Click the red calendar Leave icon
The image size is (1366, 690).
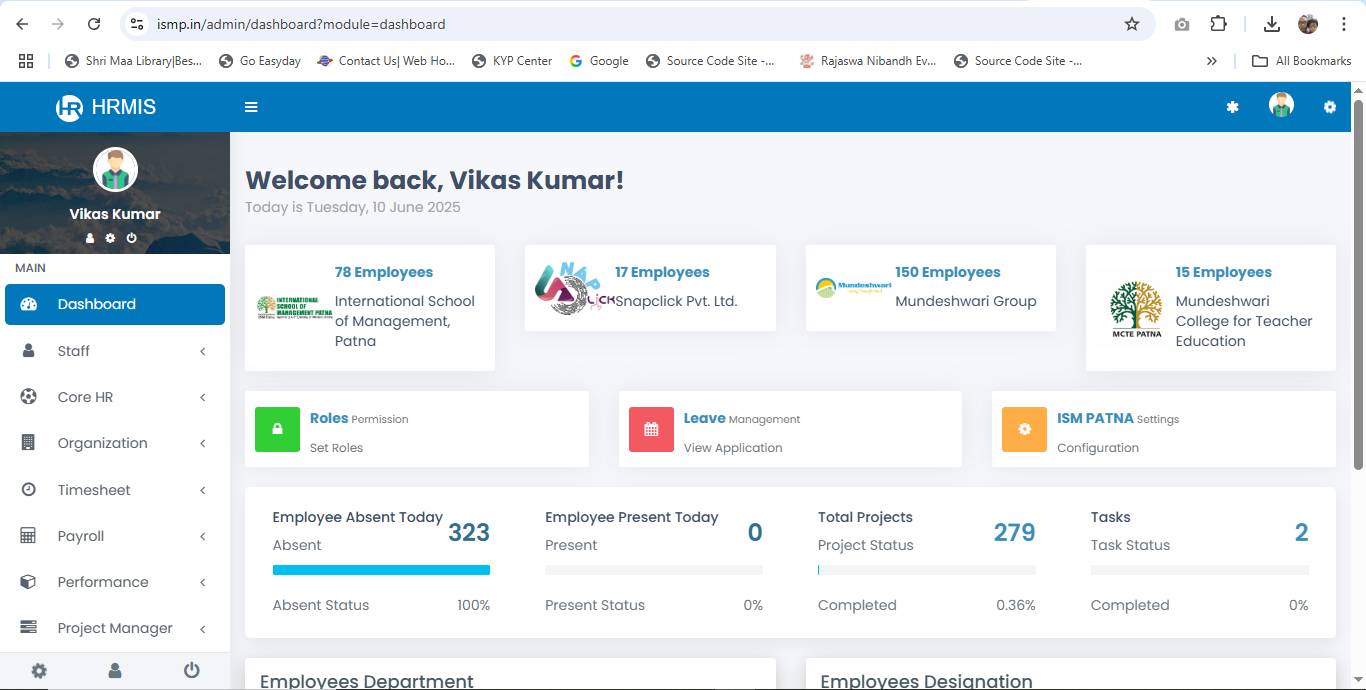651,429
